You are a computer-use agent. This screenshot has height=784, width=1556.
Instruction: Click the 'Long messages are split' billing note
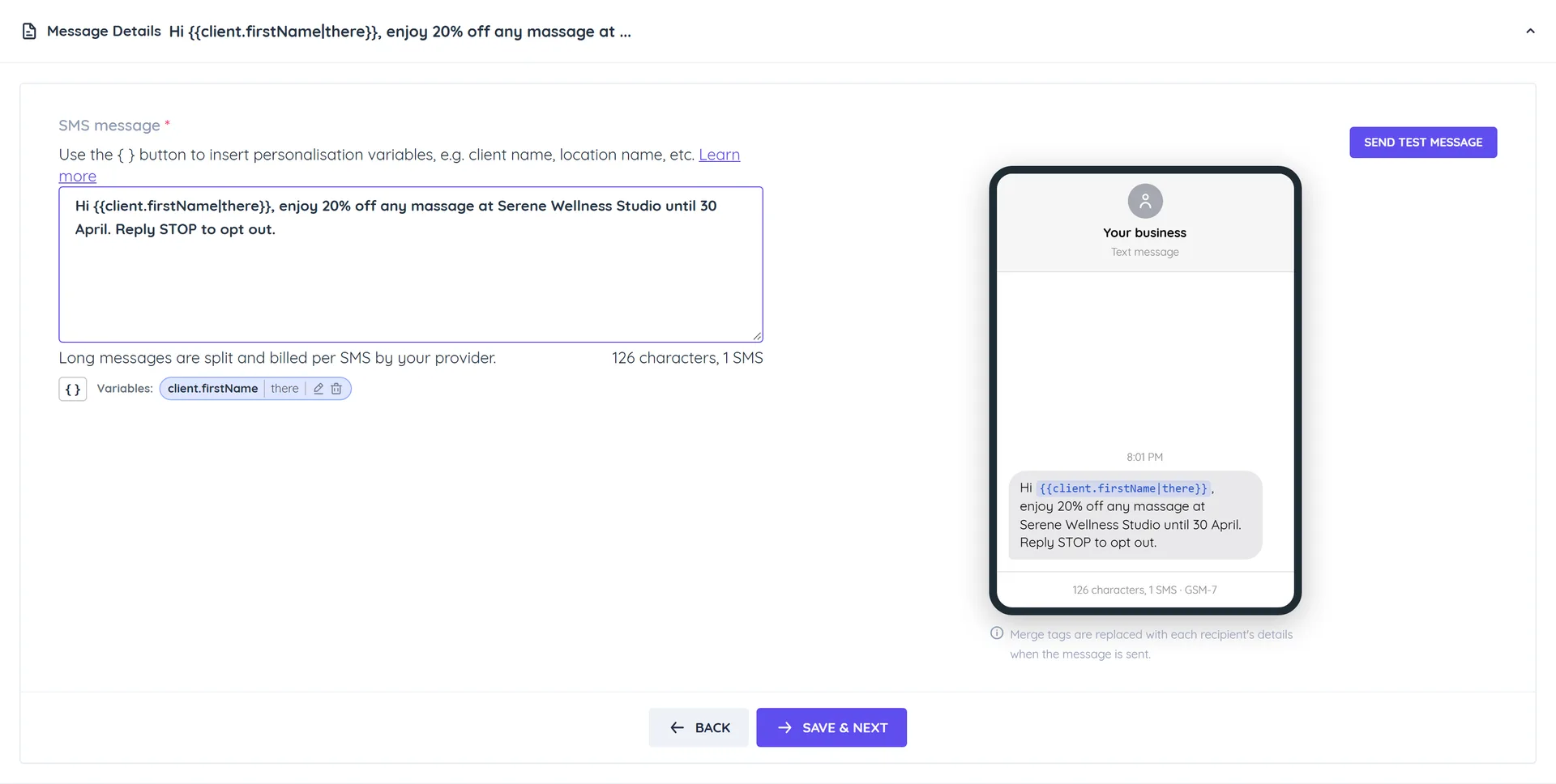(277, 358)
